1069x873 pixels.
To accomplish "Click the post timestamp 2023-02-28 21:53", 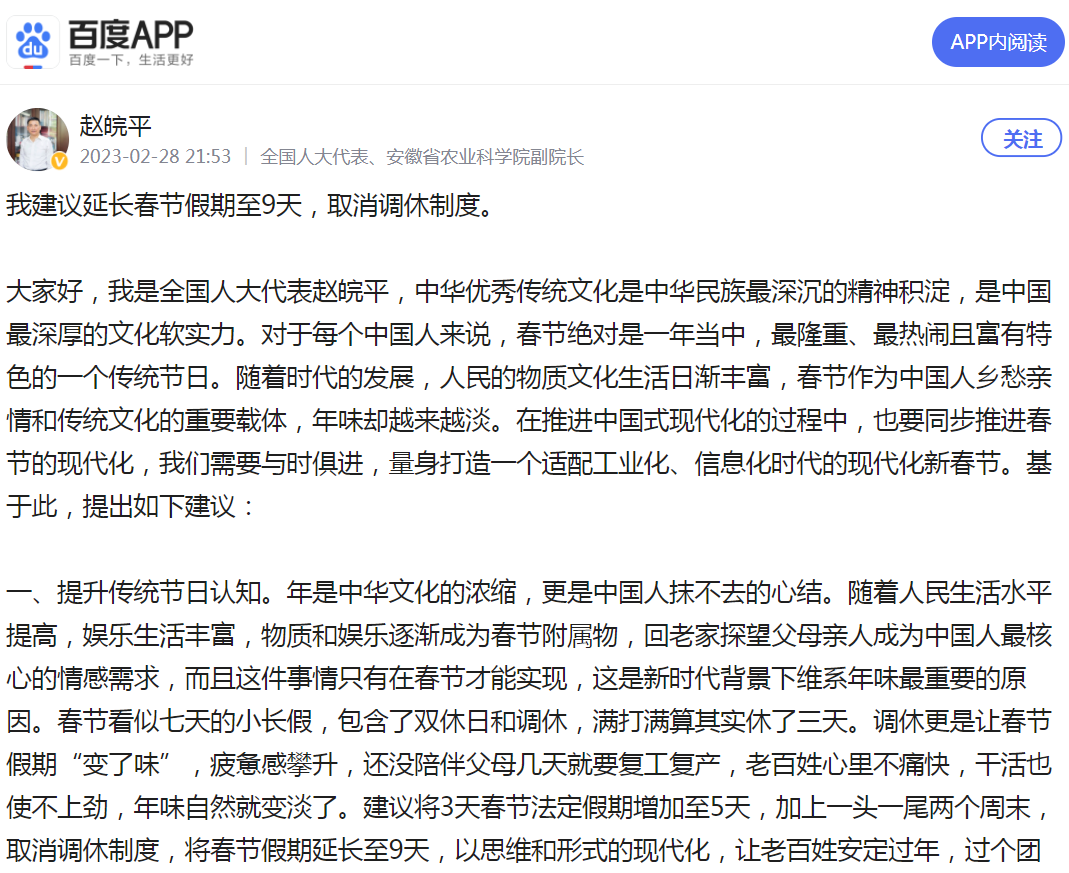I will pyautogui.click(x=155, y=157).
